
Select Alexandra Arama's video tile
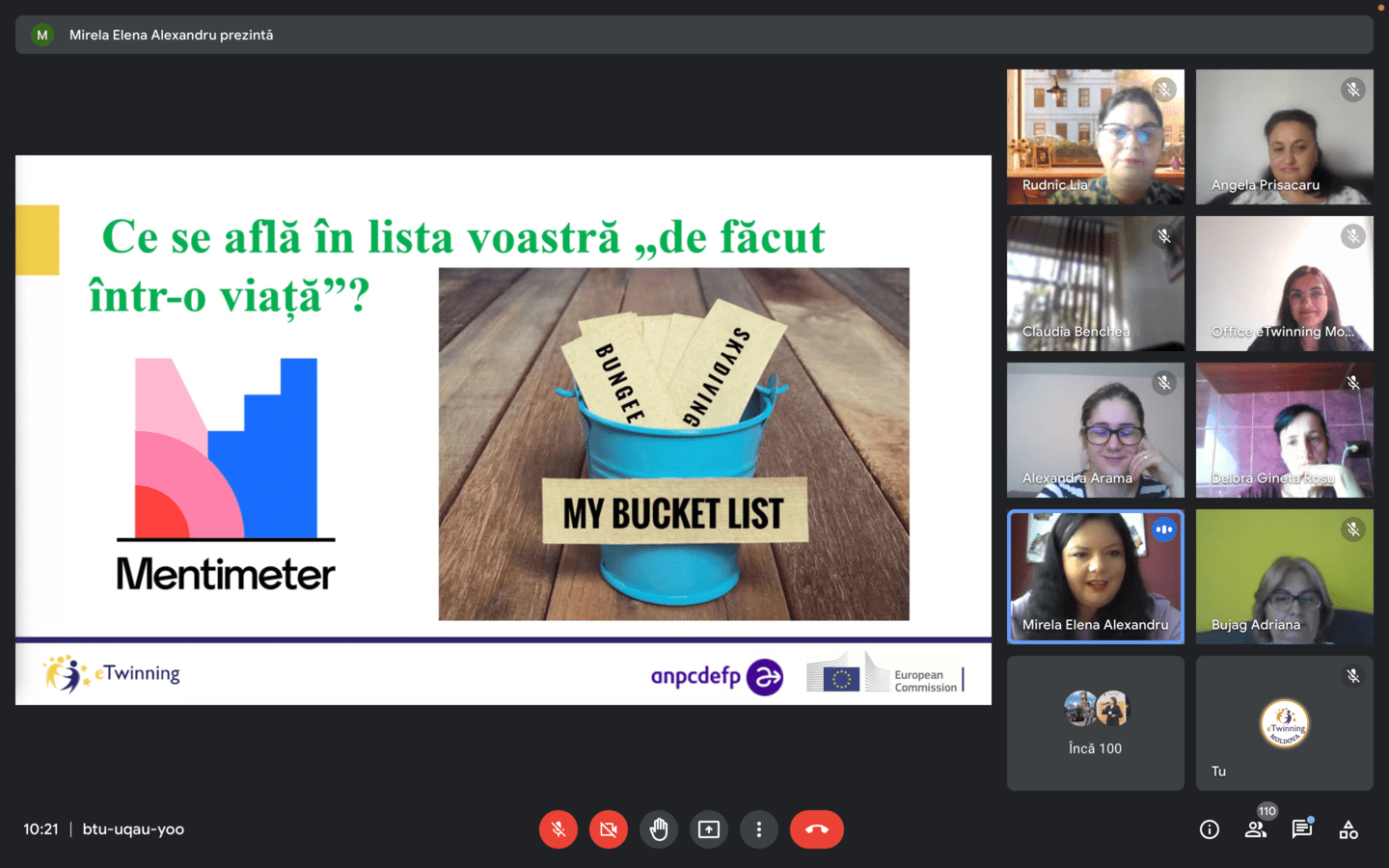tap(1096, 430)
